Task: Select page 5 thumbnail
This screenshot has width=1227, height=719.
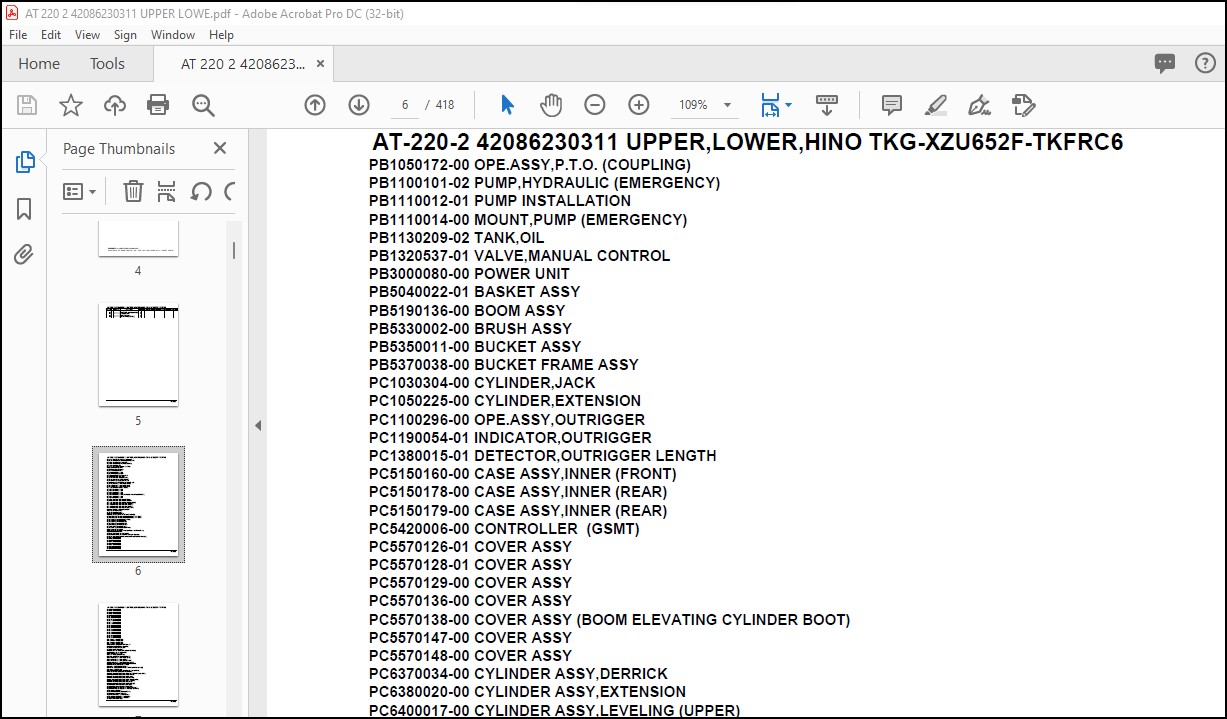Action: pyautogui.click(x=138, y=355)
